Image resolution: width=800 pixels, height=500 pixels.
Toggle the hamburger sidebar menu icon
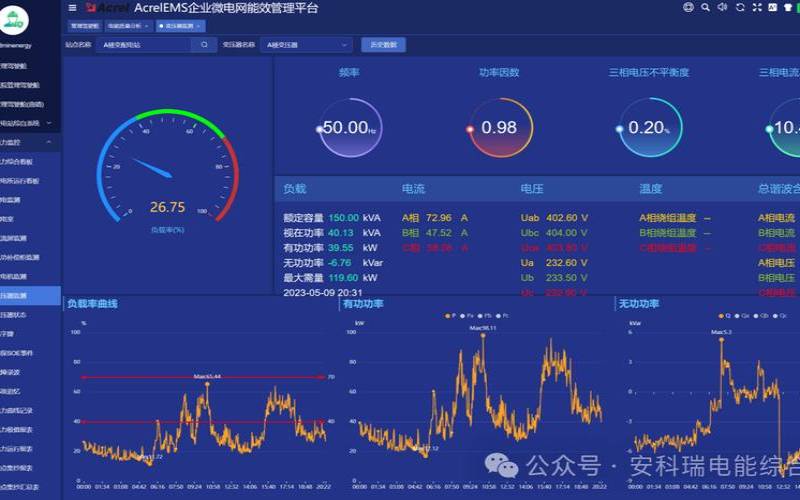point(72,7)
